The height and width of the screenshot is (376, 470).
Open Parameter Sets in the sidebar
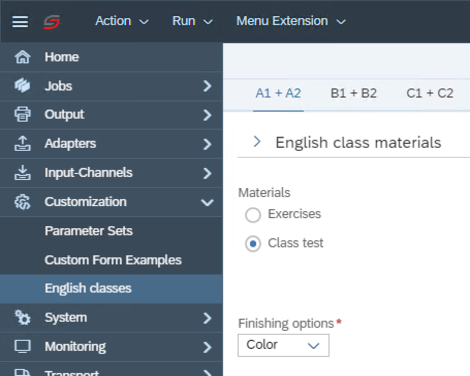click(89, 231)
